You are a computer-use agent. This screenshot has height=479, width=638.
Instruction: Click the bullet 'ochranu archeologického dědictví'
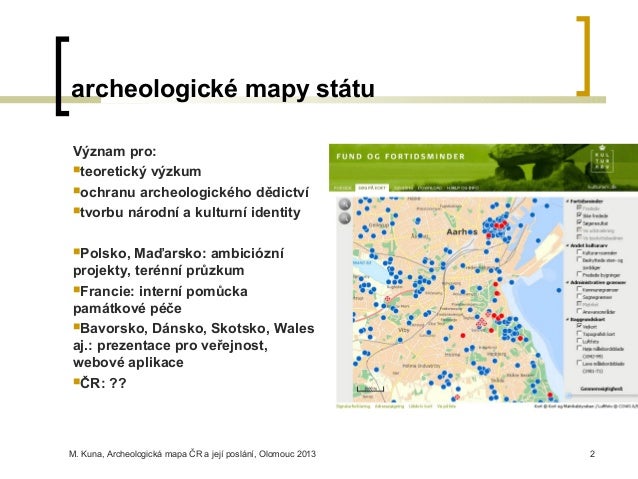point(191,192)
